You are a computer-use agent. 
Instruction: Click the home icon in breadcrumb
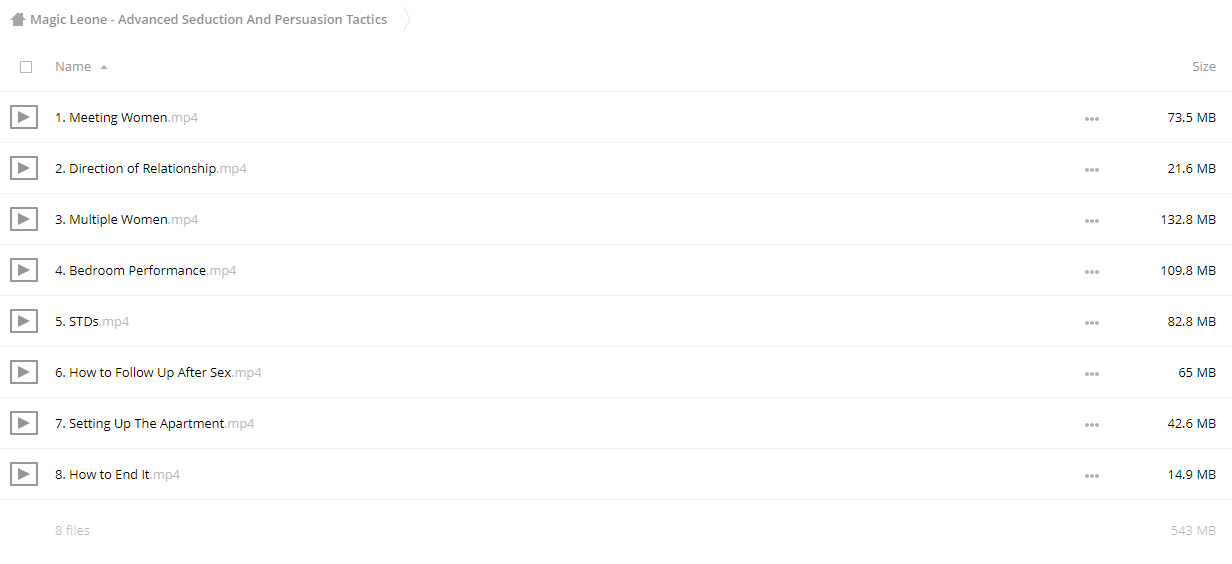18,19
